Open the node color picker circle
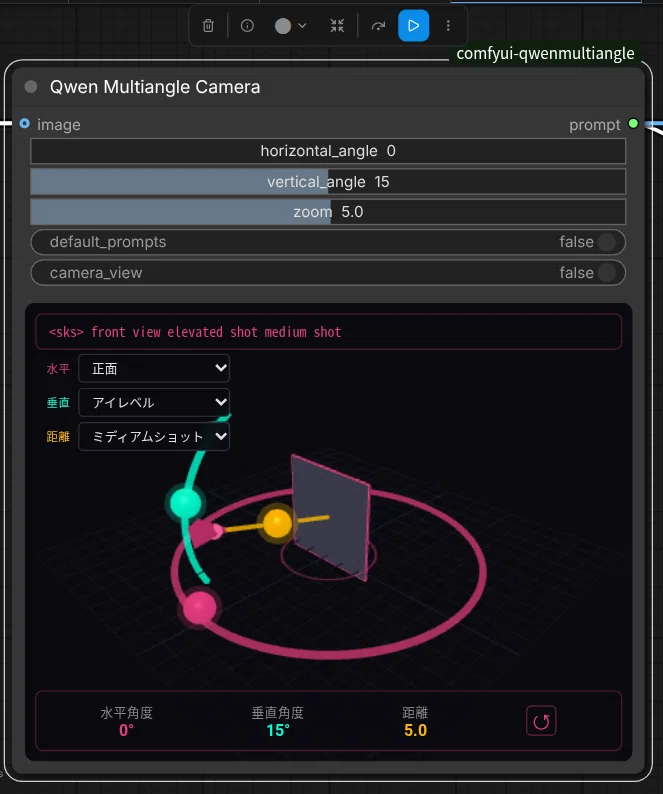Screen dimensions: 663x794 283,26
